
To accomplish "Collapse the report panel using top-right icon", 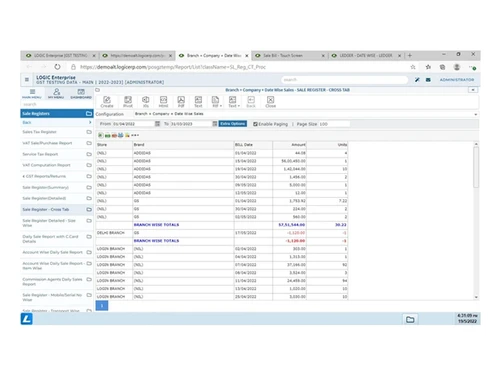I will (x=473, y=90).
